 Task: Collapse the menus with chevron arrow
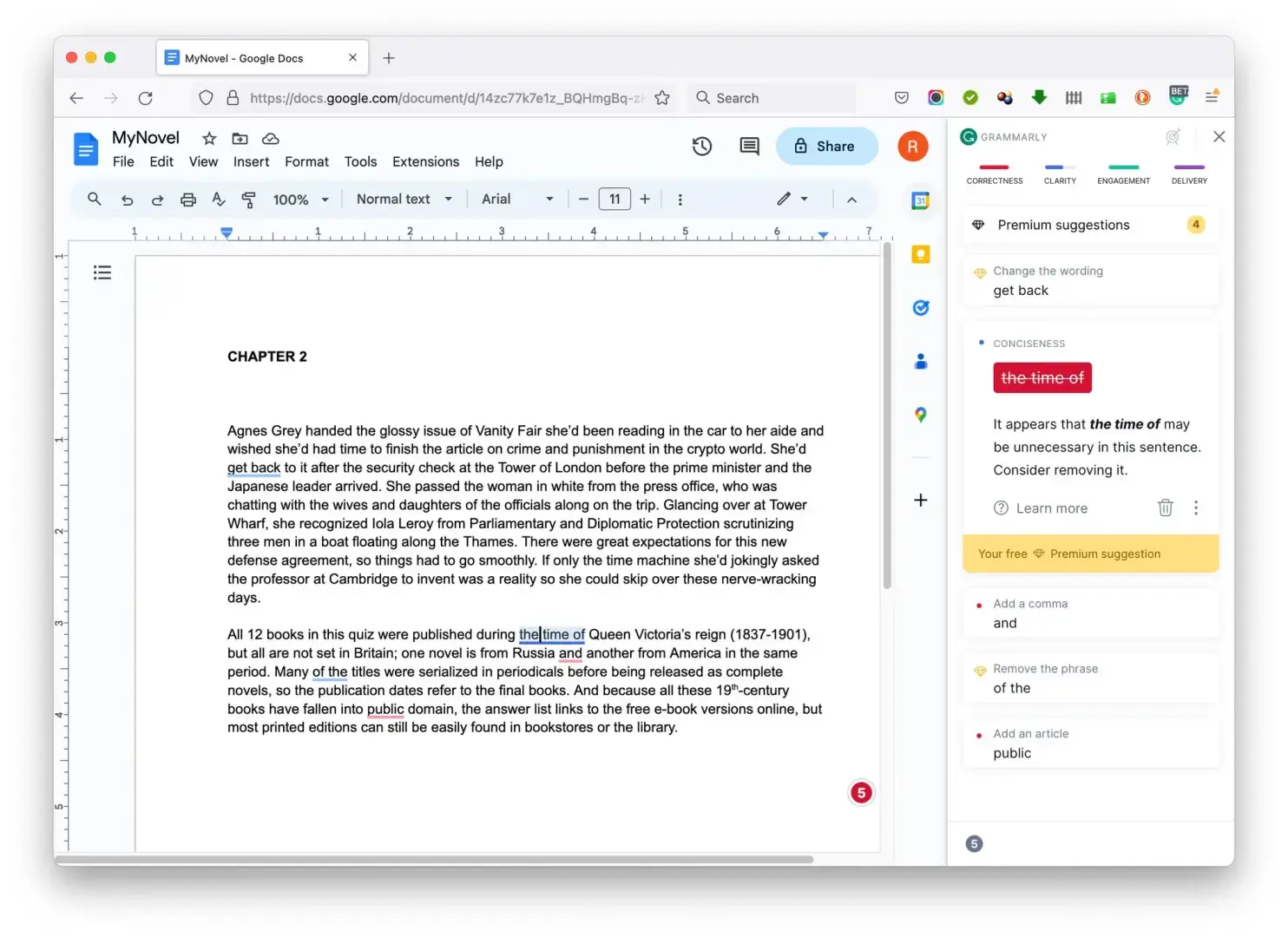tap(851, 200)
